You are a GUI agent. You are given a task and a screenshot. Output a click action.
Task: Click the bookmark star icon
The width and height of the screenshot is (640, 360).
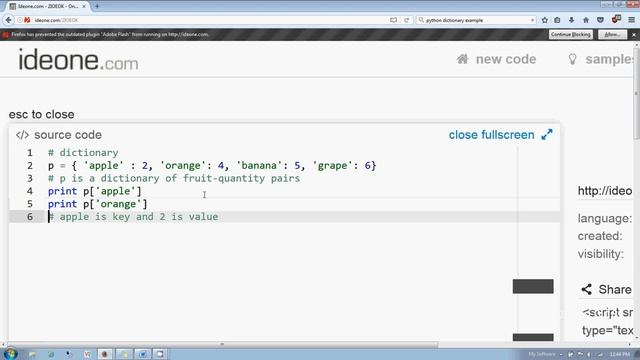(x=544, y=20)
